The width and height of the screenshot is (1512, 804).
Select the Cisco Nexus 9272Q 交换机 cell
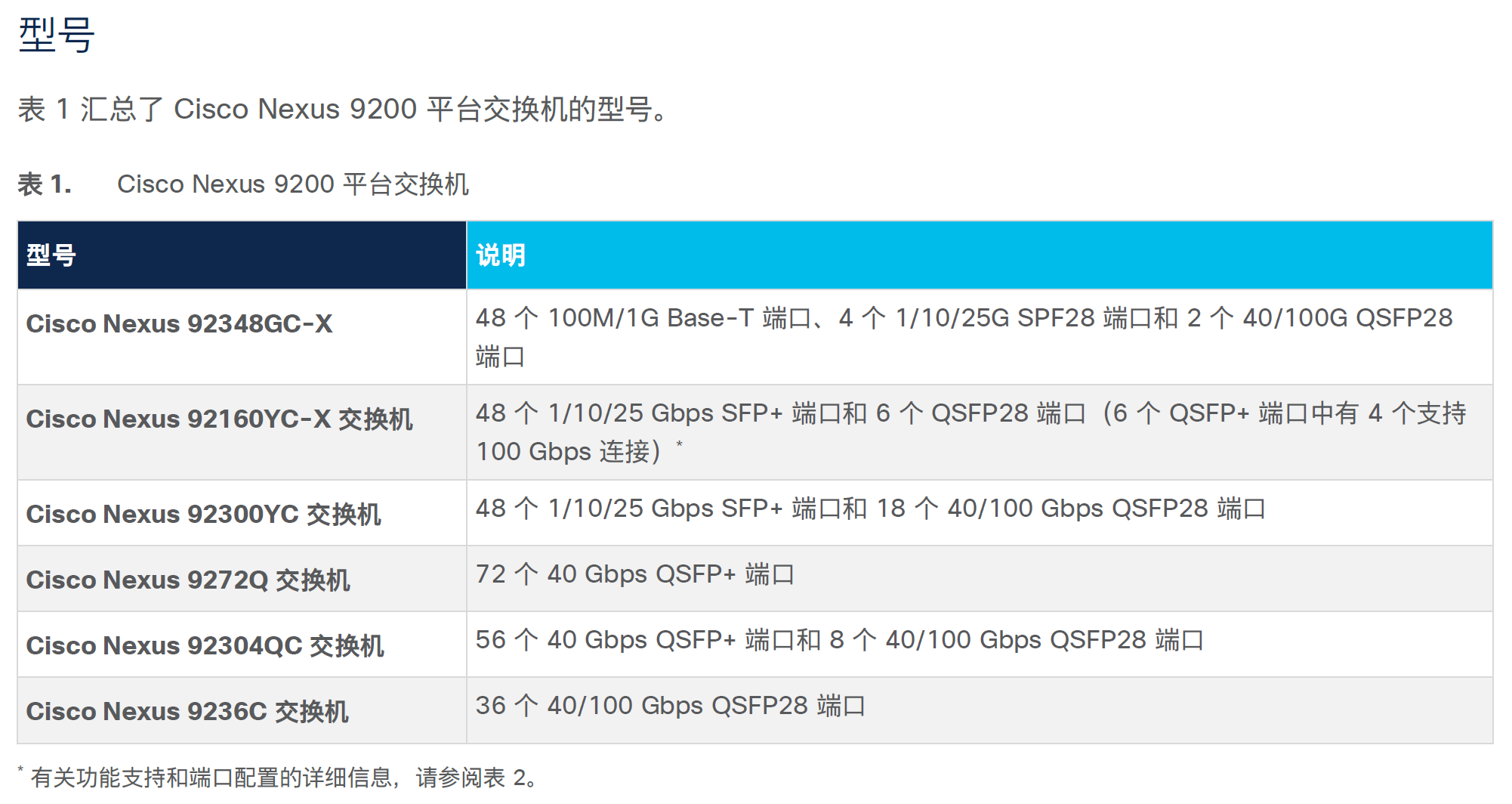(188, 580)
